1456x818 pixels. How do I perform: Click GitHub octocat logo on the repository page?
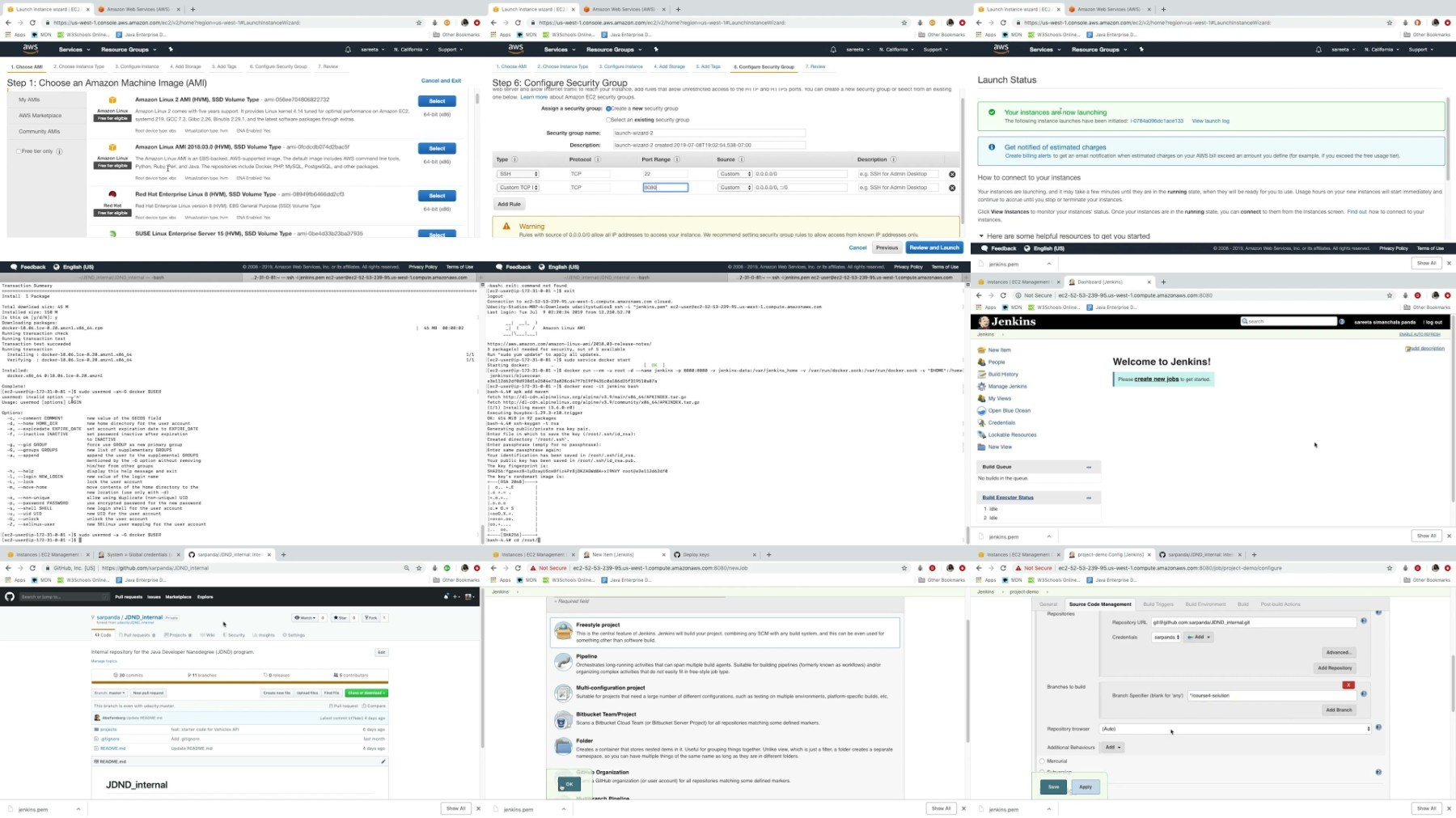coord(10,597)
